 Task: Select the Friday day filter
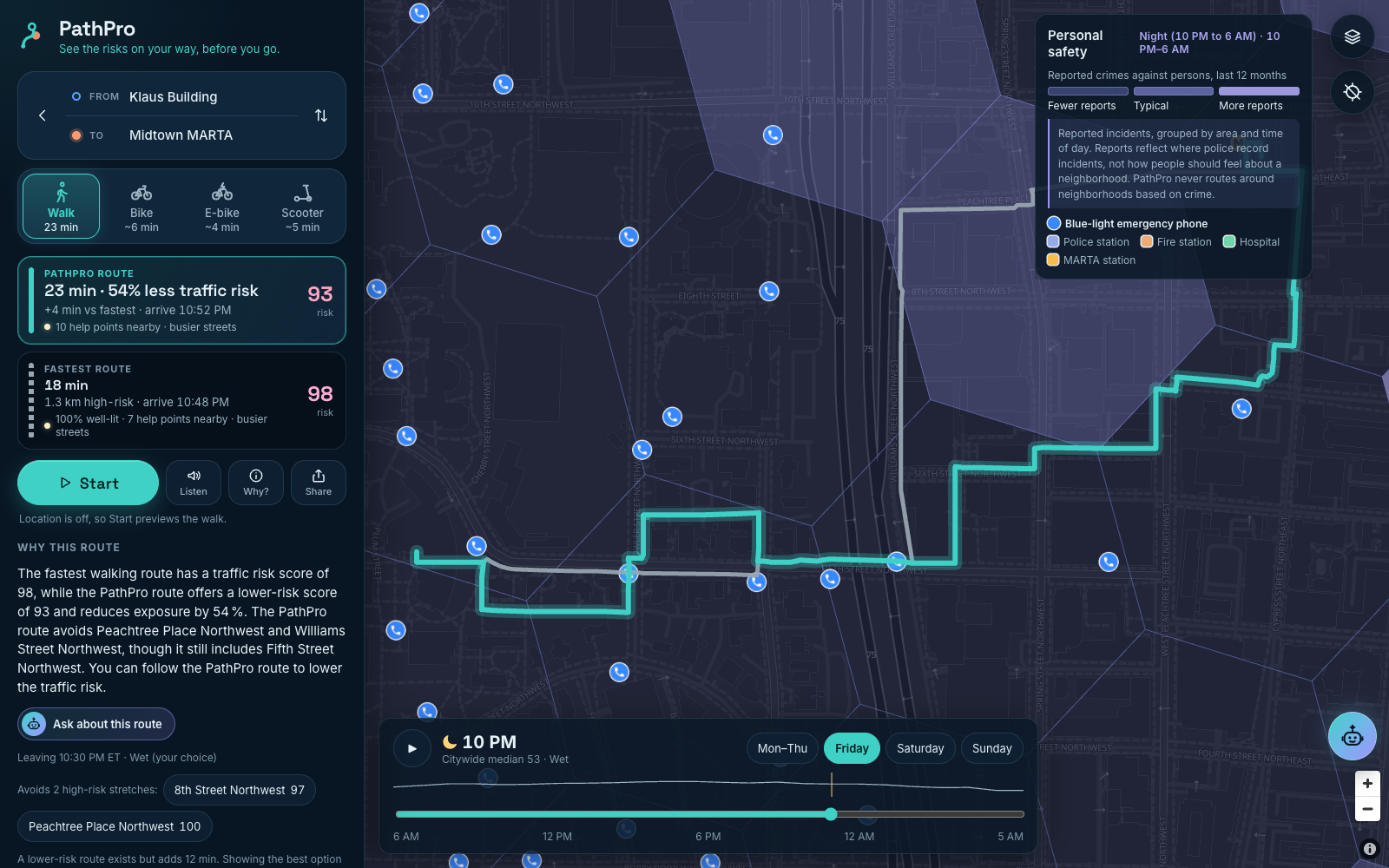pyautogui.click(x=852, y=748)
